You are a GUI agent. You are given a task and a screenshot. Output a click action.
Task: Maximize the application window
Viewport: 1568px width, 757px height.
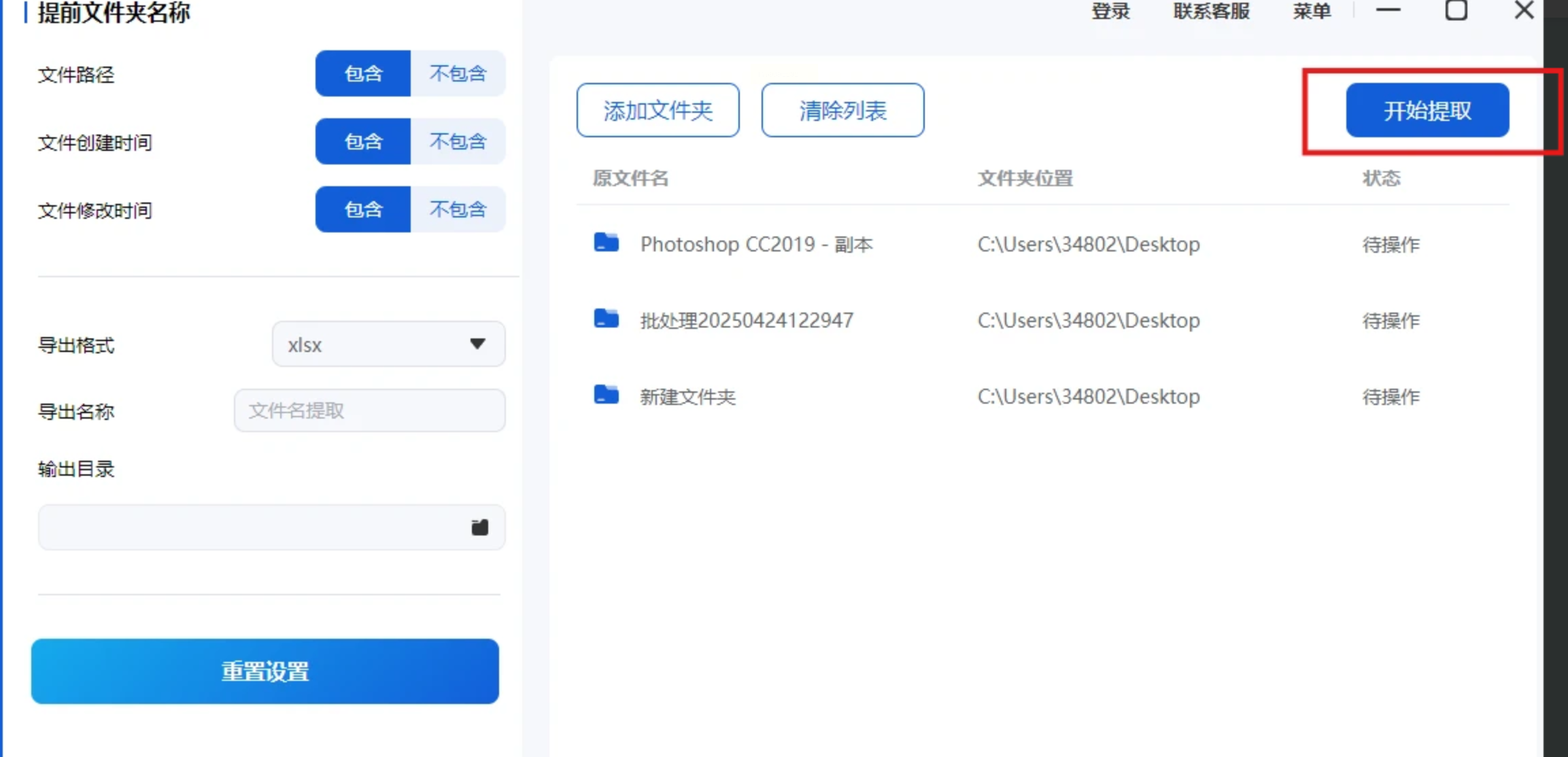click(x=1456, y=10)
